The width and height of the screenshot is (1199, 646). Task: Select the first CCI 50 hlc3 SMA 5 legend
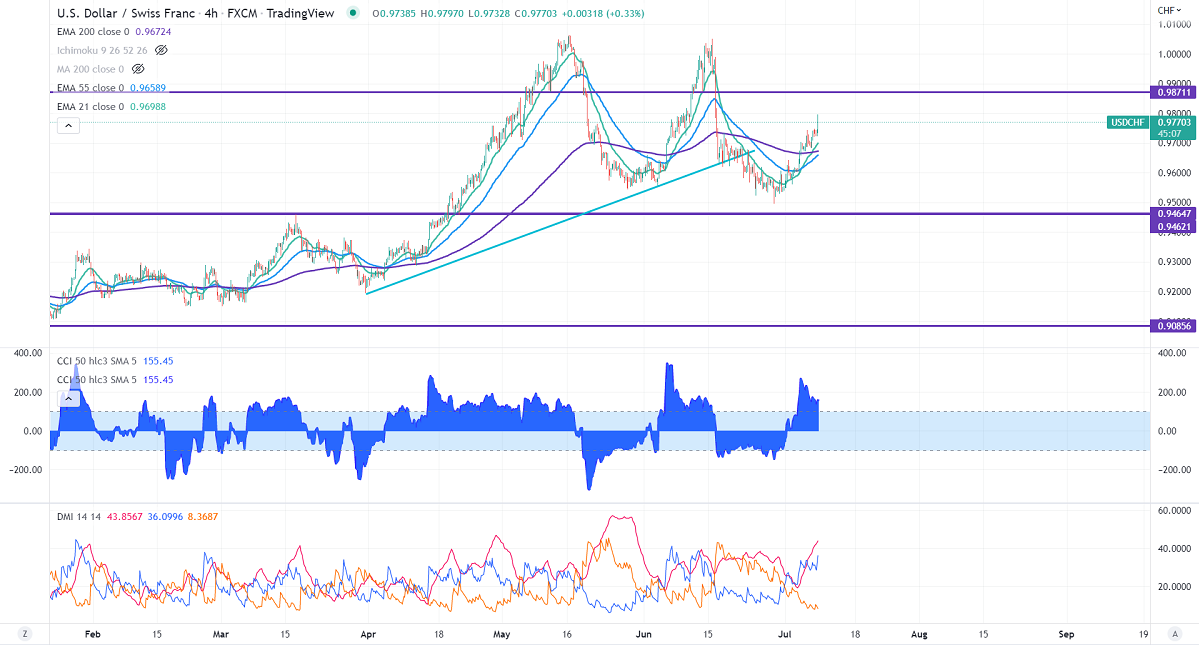(96, 361)
